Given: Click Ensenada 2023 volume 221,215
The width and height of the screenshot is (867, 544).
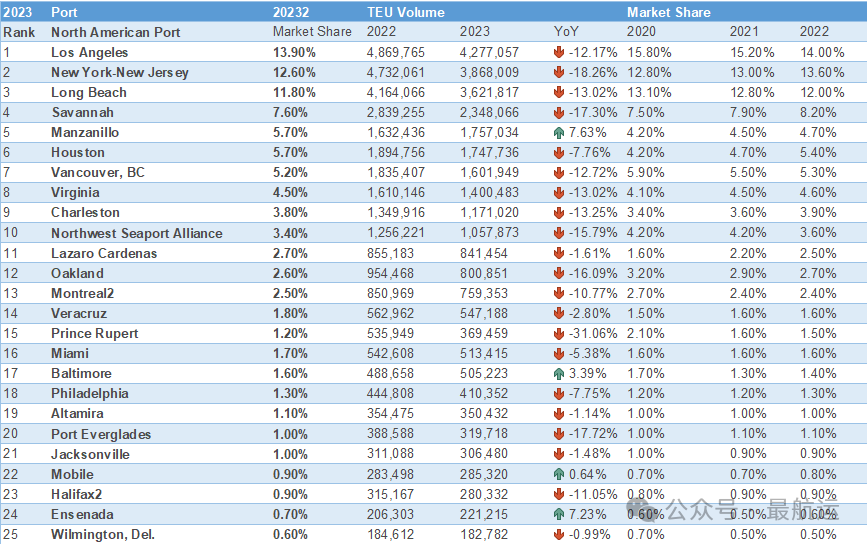Looking at the screenshot, I should click(x=484, y=514).
